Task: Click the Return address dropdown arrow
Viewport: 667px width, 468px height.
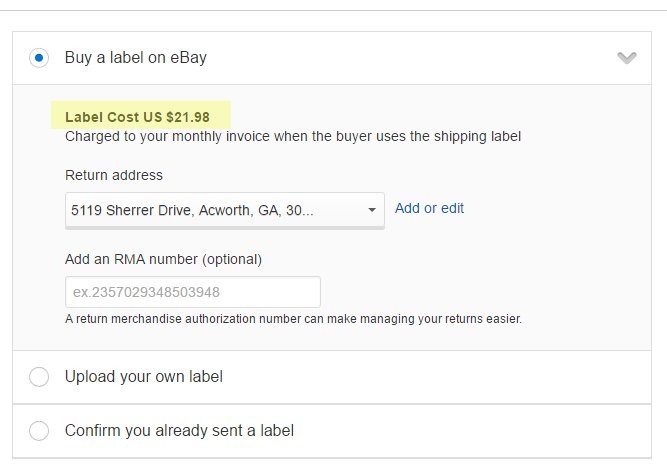Action: [372, 210]
